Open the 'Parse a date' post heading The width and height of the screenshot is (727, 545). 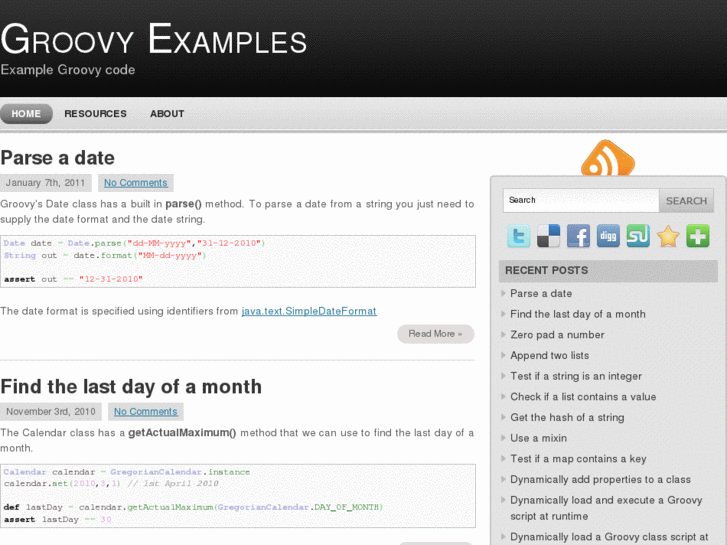point(57,158)
